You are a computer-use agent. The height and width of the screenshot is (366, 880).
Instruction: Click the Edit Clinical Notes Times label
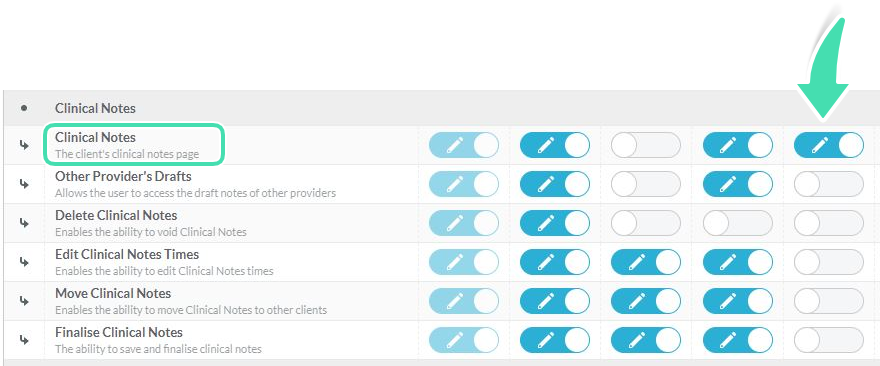(127, 254)
